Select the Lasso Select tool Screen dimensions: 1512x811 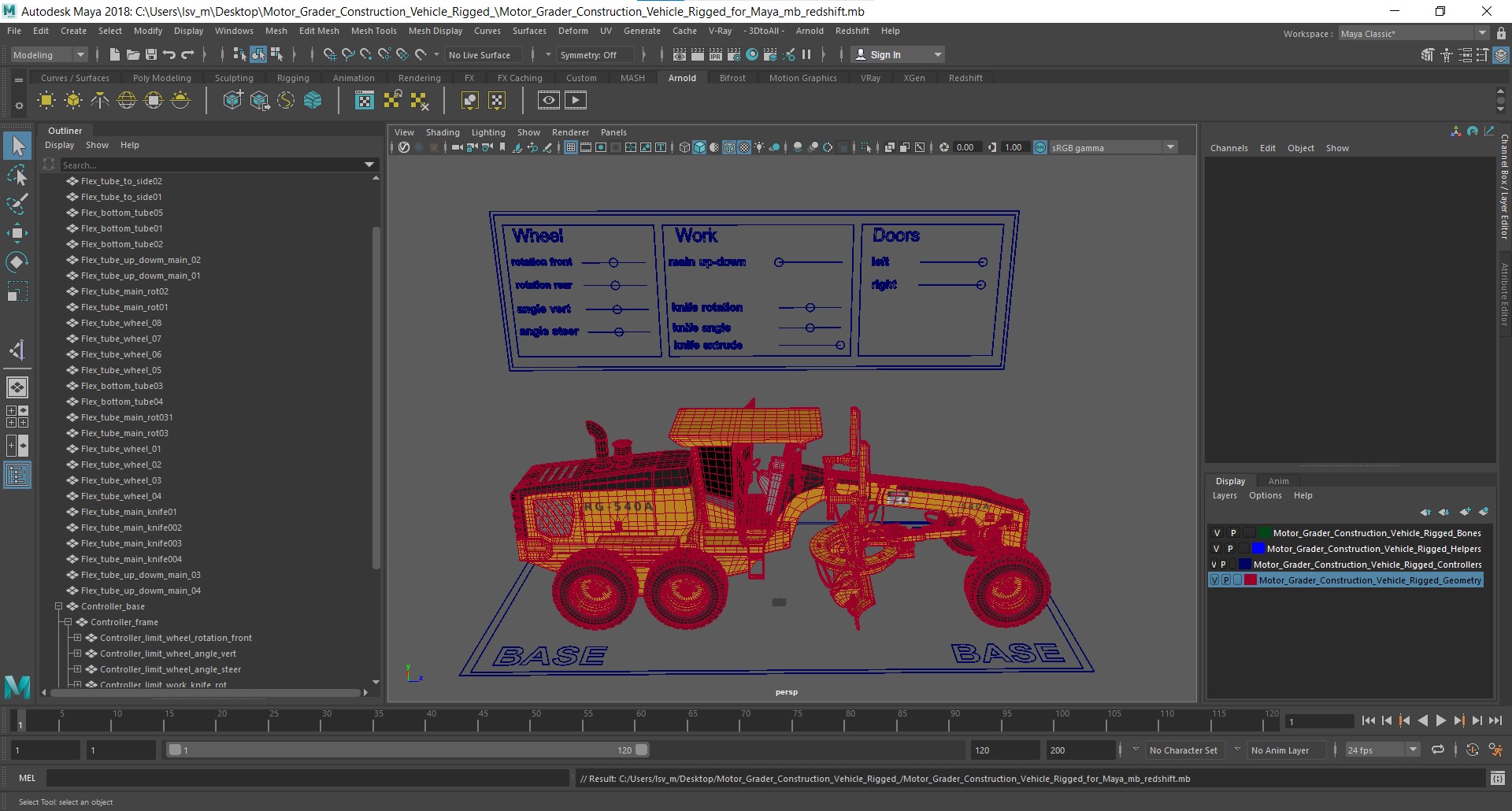[x=17, y=175]
